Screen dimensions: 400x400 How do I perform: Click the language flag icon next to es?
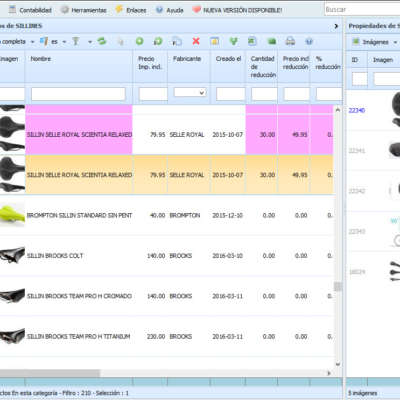tap(44, 42)
